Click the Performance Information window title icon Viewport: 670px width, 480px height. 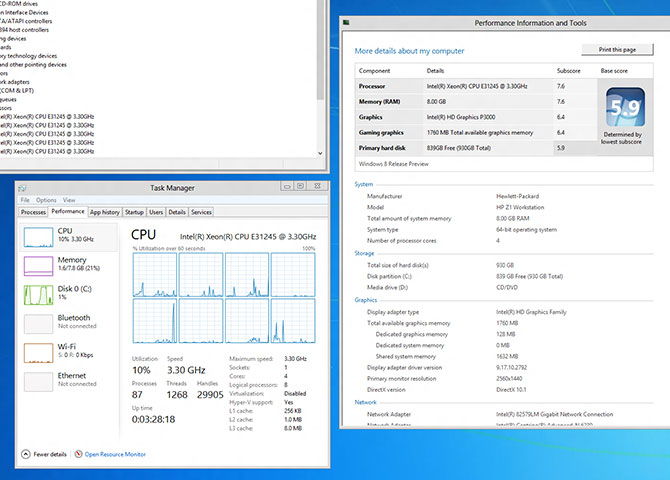(x=346, y=22)
